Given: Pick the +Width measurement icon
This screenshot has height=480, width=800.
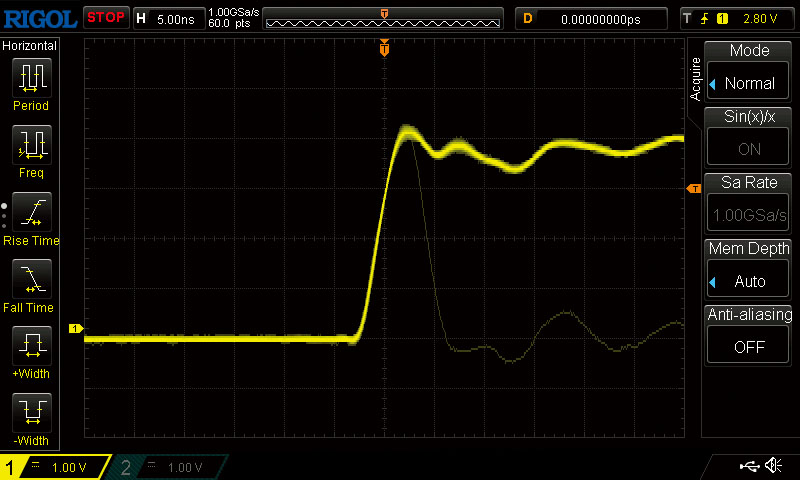Looking at the screenshot, I should coord(30,347).
